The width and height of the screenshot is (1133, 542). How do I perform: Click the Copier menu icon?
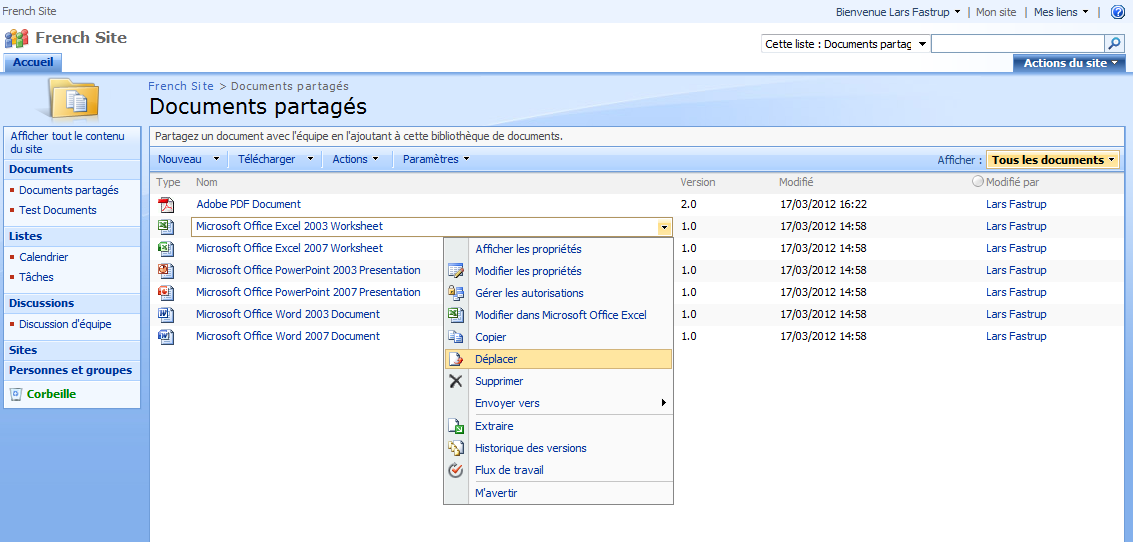pos(455,337)
